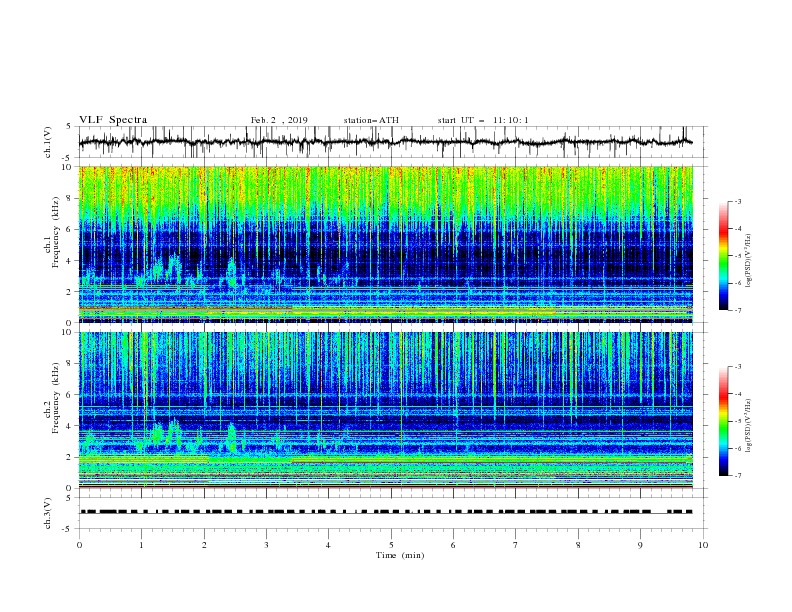This screenshot has width=792, height=612.
Task: Click the ch.3 dashed pulse trace
Action: (385, 512)
